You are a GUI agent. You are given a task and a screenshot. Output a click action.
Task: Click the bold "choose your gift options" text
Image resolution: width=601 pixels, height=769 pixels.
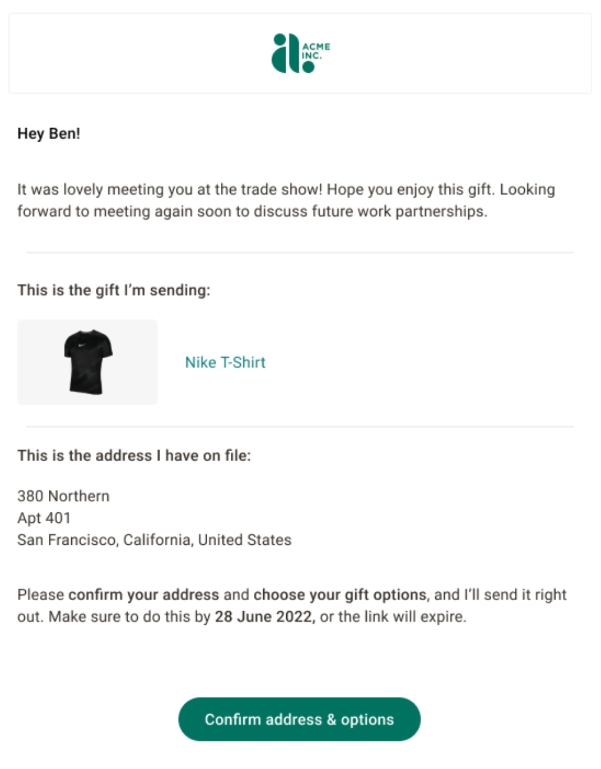click(340, 594)
